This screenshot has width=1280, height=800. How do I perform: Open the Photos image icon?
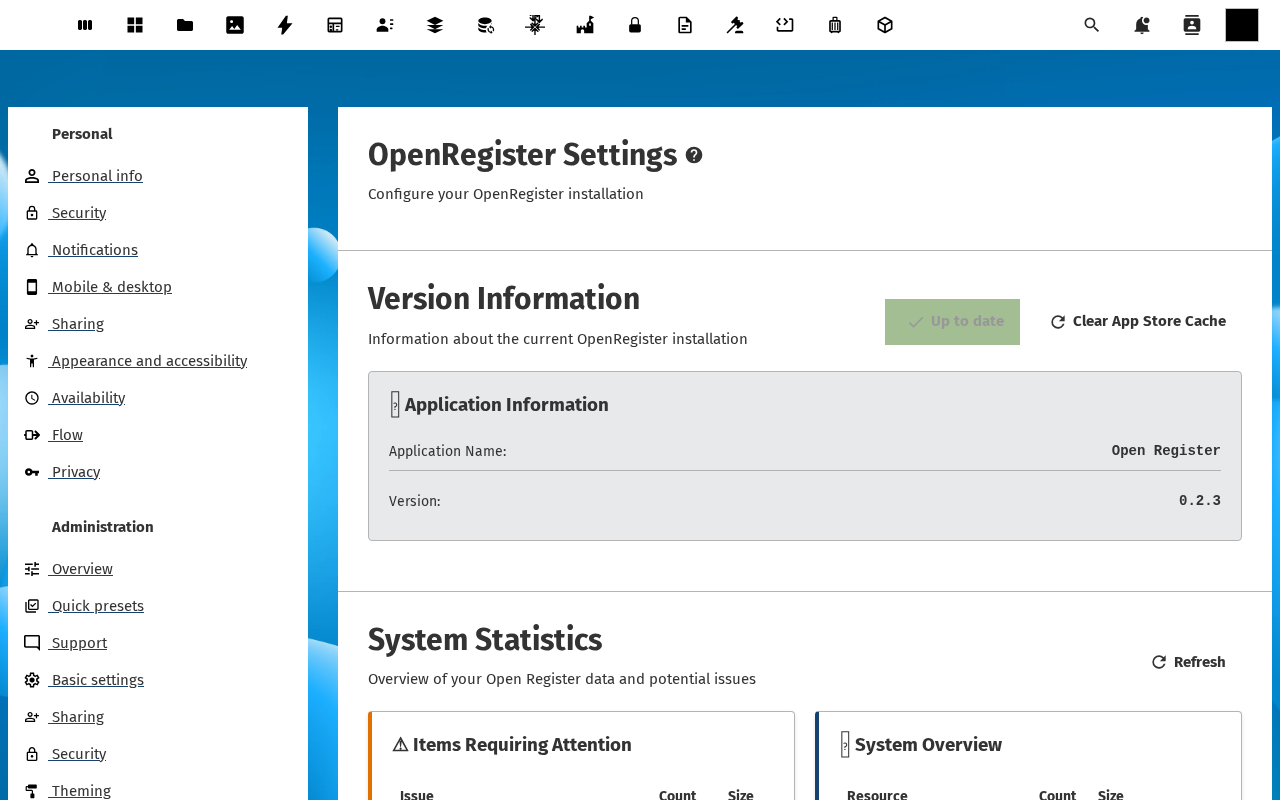pyautogui.click(x=235, y=25)
